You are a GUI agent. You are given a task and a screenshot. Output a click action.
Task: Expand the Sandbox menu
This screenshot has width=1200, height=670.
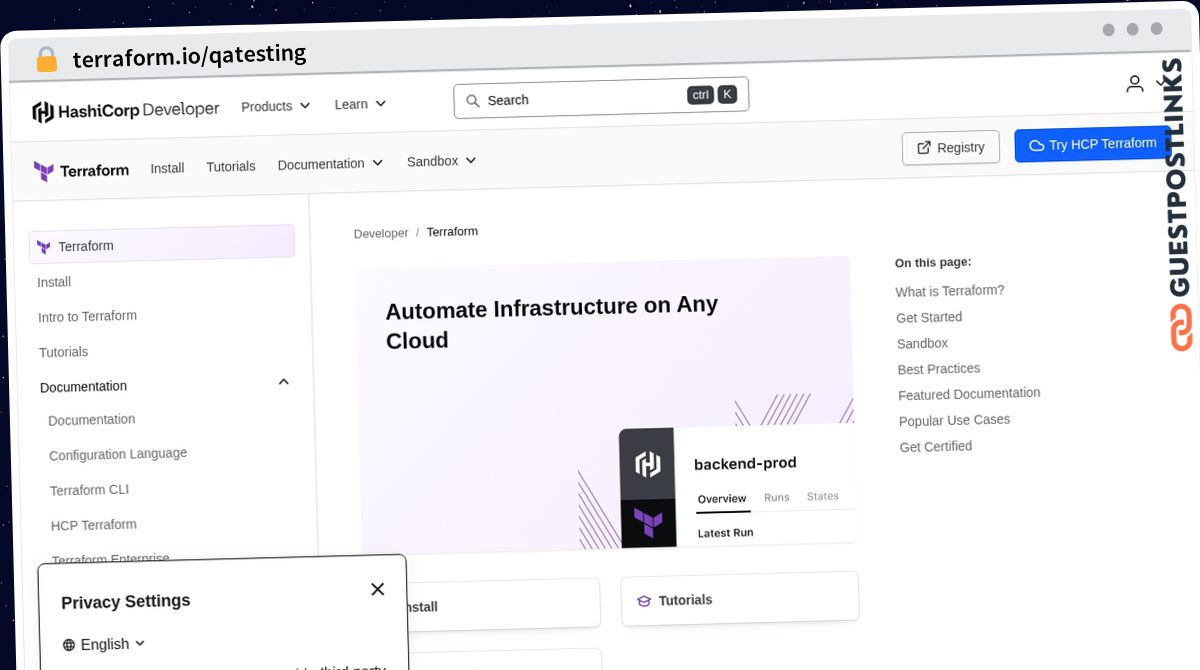point(442,161)
